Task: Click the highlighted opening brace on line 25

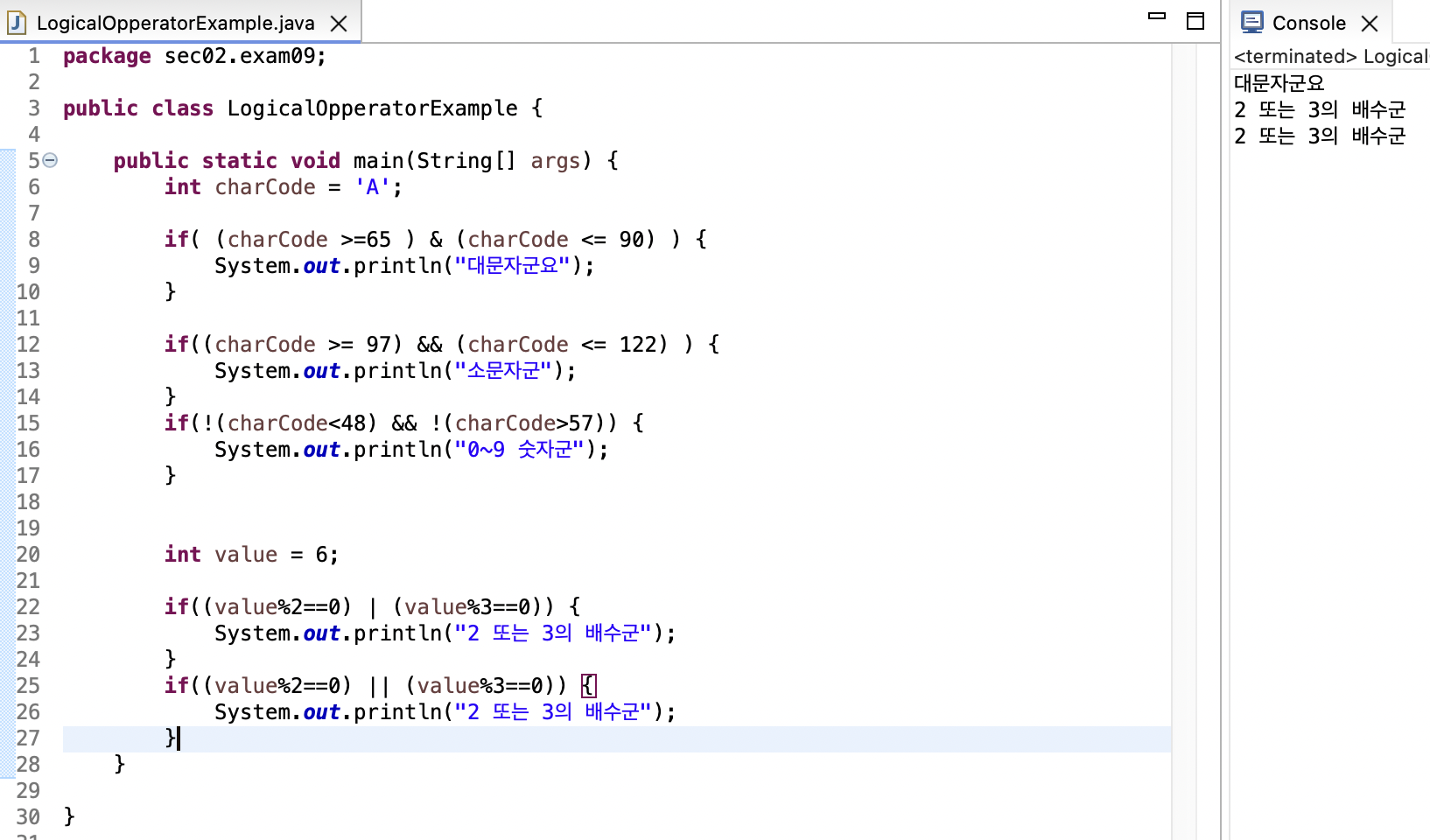Action: tap(588, 686)
